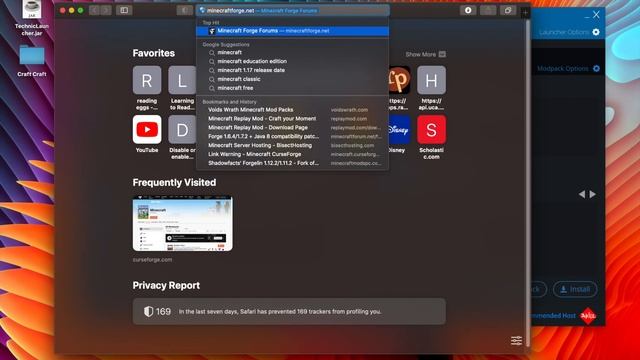The height and width of the screenshot is (360, 640).
Task: Click right arrow in Technic Launcher
Action: [592, 194]
